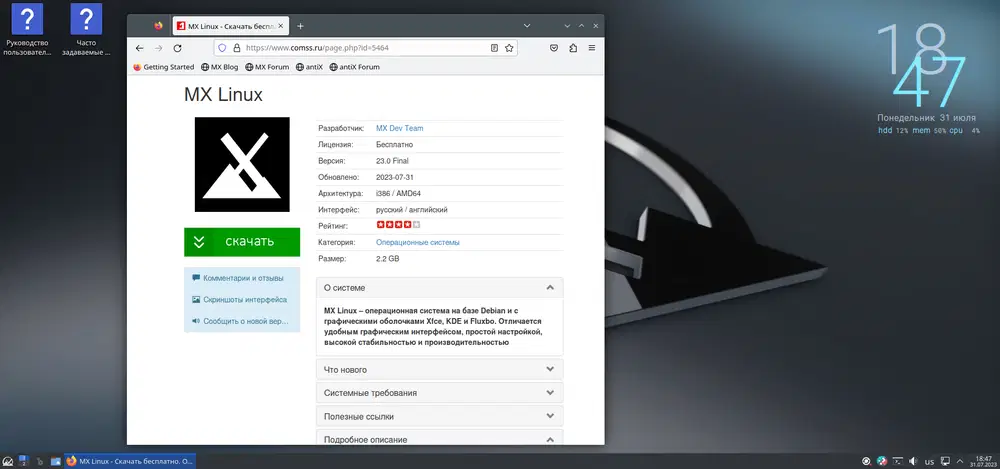Open the MX Forum bookmark
The width and height of the screenshot is (1000, 469).
pos(267,67)
